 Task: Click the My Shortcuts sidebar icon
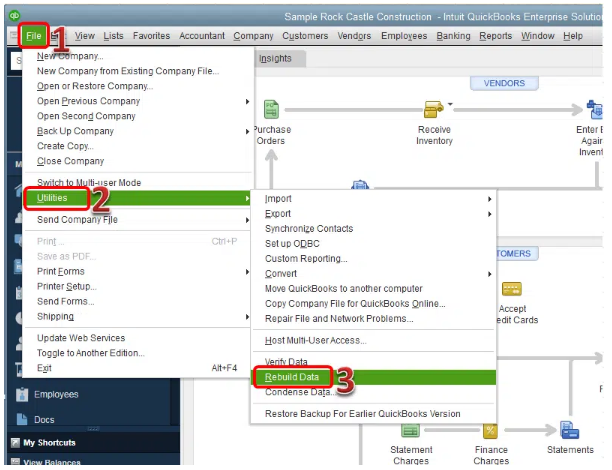pos(16,443)
